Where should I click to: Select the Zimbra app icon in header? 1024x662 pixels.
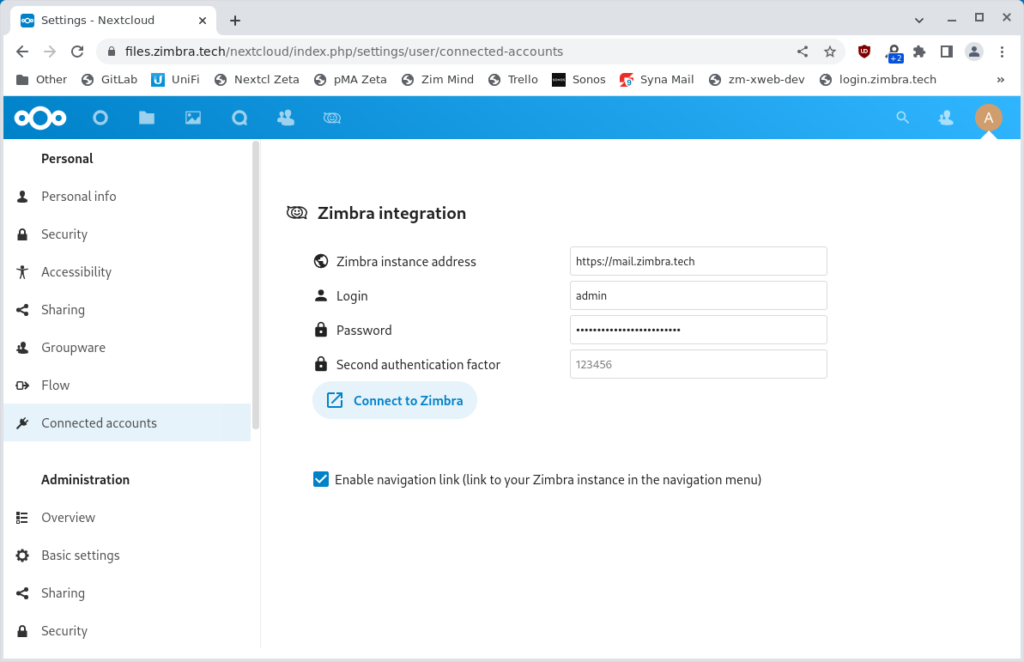point(331,117)
